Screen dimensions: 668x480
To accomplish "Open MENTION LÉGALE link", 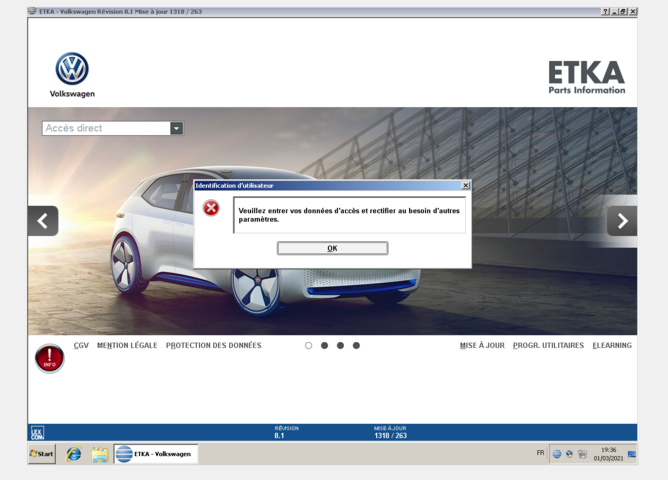I will 127,345.
